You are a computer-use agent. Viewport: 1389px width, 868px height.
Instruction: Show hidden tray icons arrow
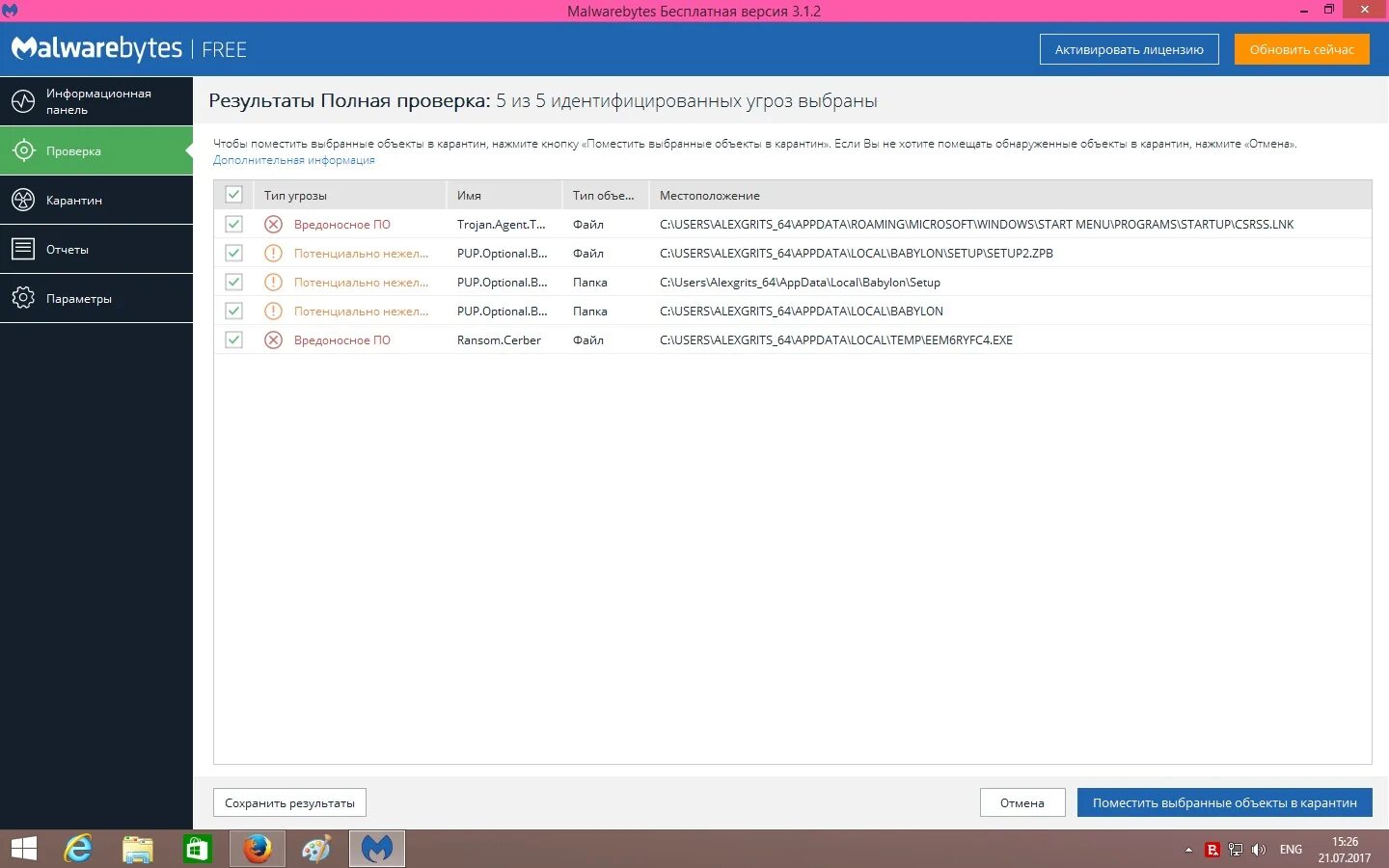[1188, 850]
